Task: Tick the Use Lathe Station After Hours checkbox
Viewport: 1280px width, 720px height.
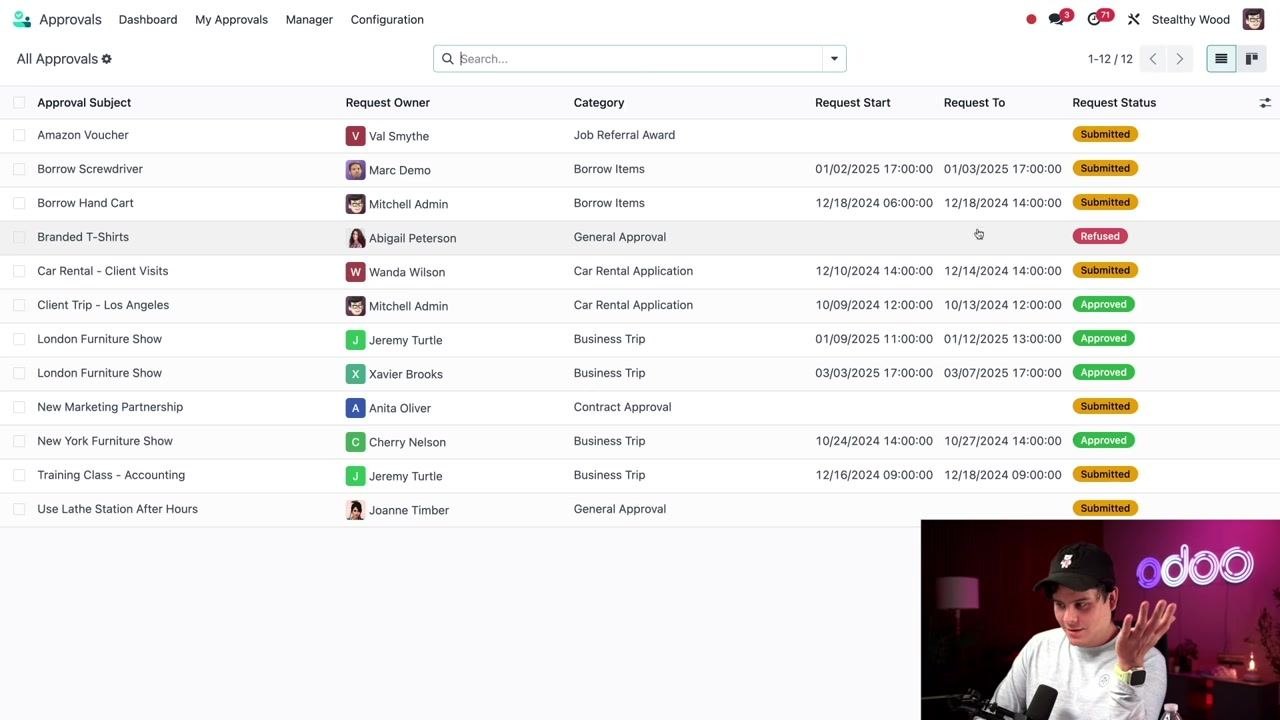Action: coord(19,509)
